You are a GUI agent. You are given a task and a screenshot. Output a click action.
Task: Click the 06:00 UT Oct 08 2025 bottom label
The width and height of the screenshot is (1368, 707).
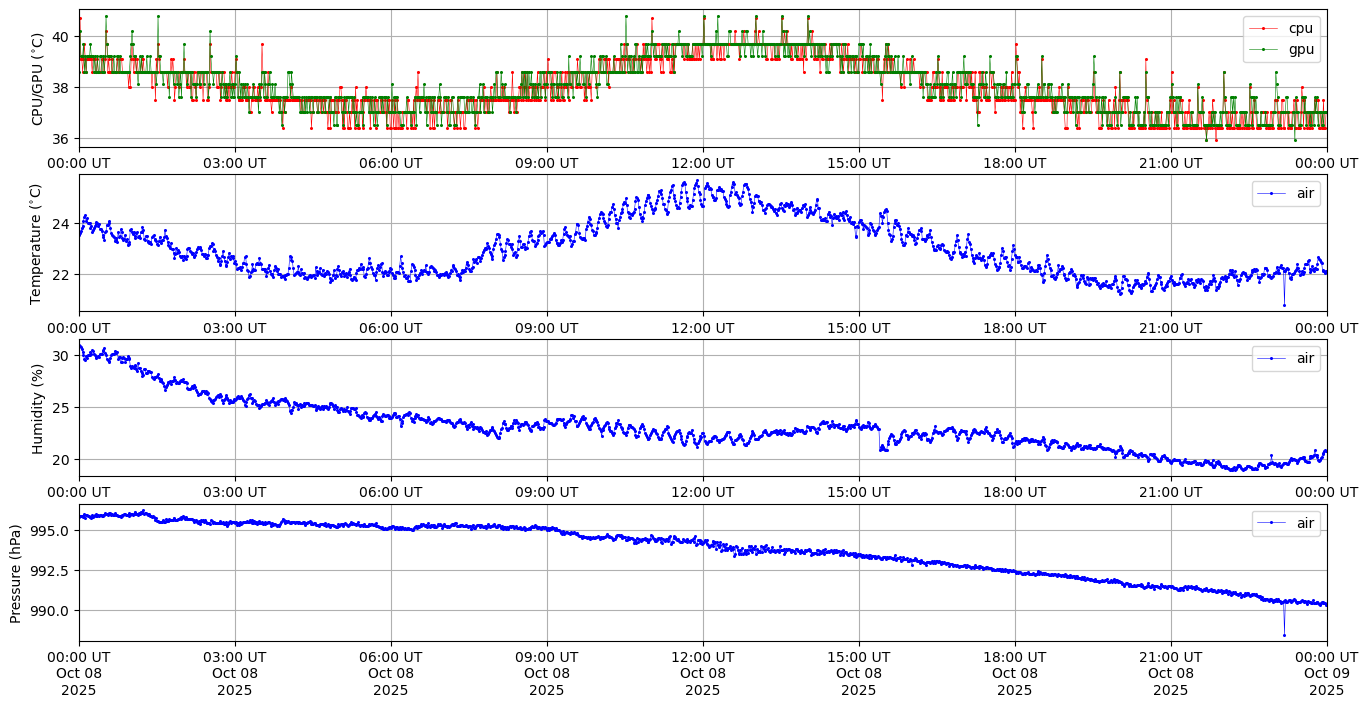click(390, 673)
